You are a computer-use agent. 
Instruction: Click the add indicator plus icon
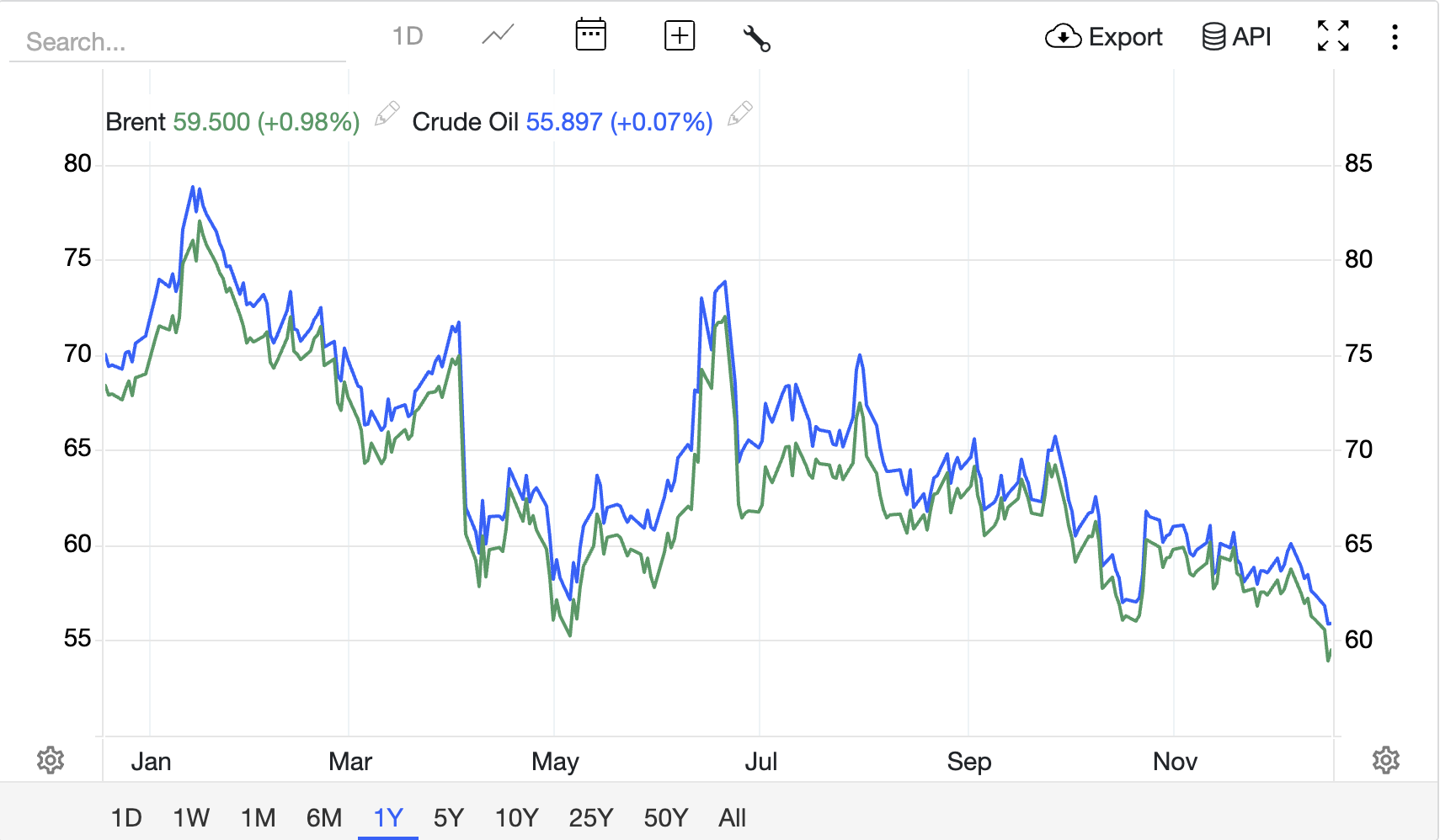679,35
